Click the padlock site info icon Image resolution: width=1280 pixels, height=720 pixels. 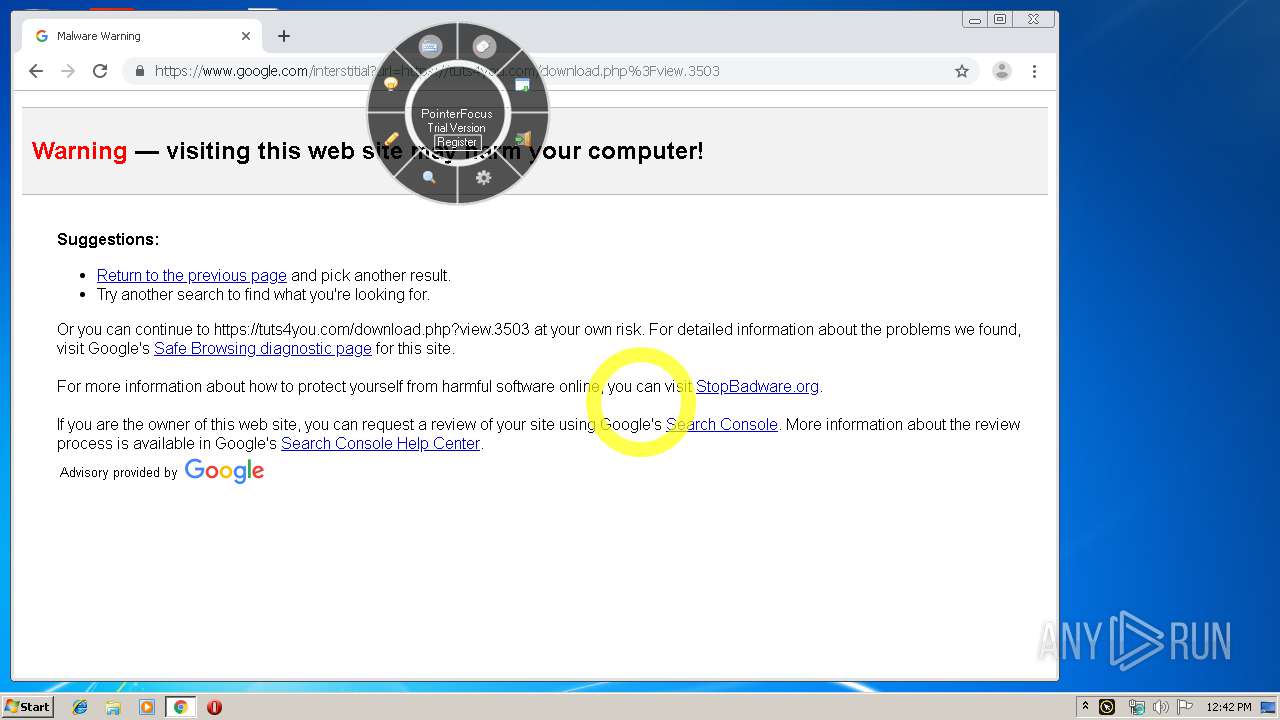pos(140,71)
